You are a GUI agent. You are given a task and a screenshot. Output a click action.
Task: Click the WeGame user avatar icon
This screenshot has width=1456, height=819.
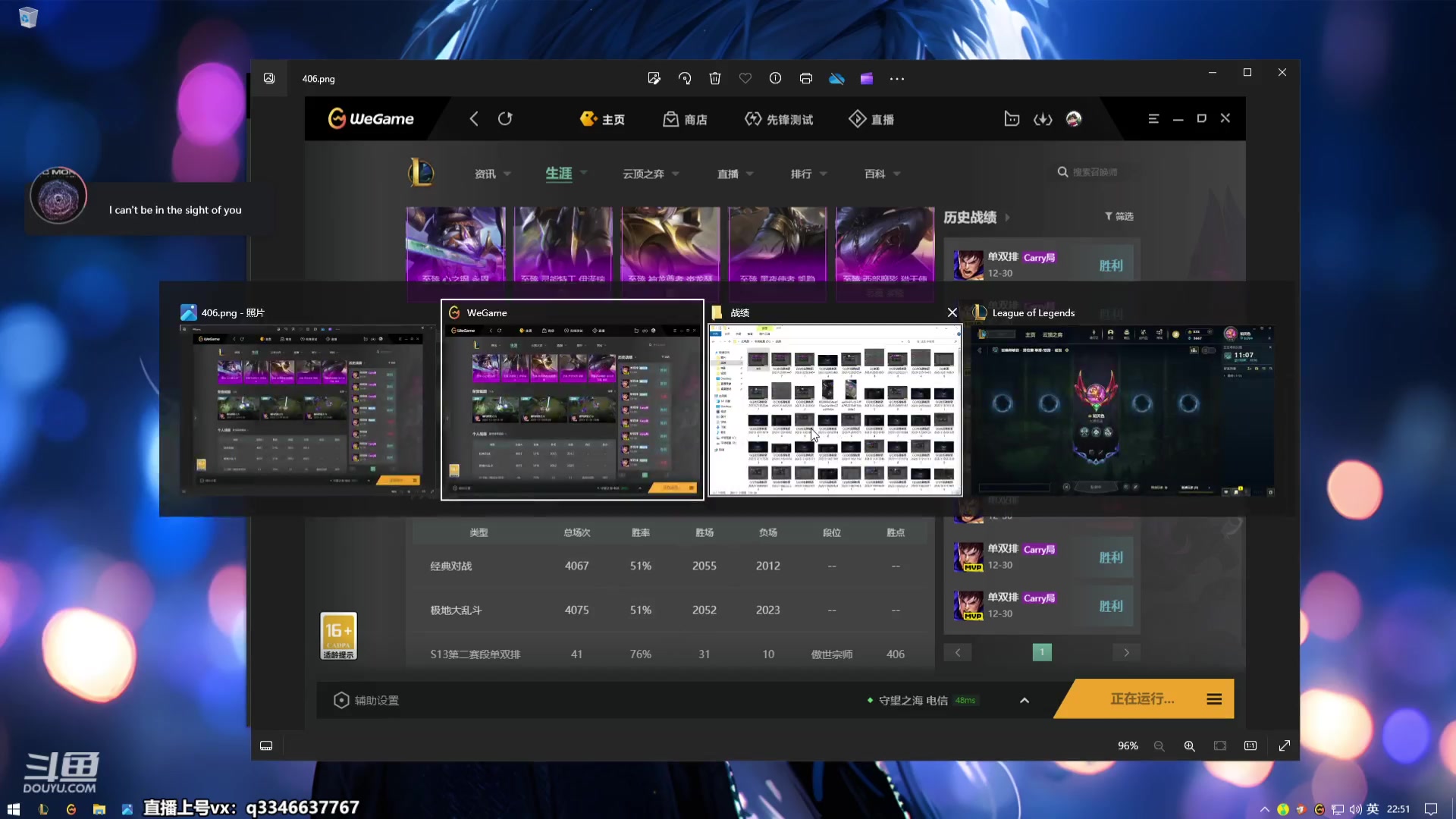[x=1074, y=119]
